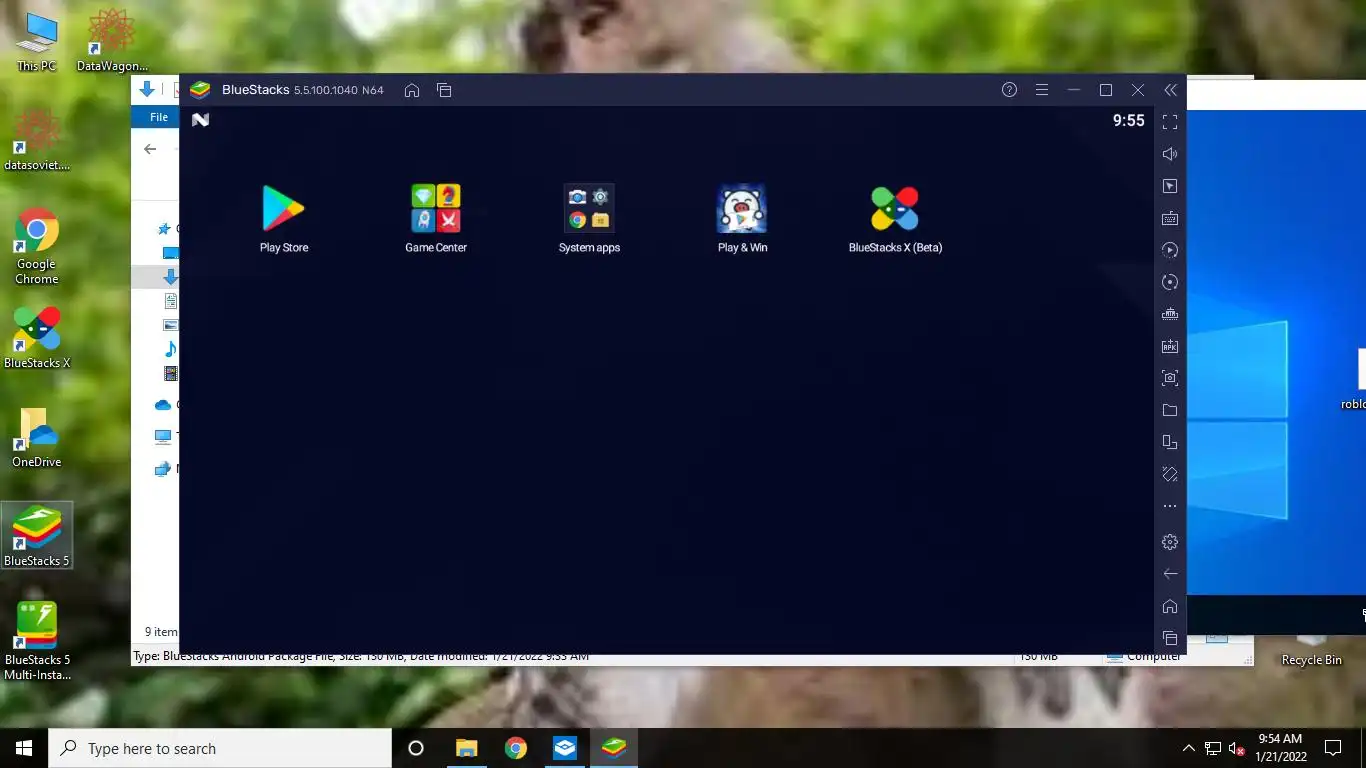
Task: Open the Play & Win app
Action: coord(742,219)
